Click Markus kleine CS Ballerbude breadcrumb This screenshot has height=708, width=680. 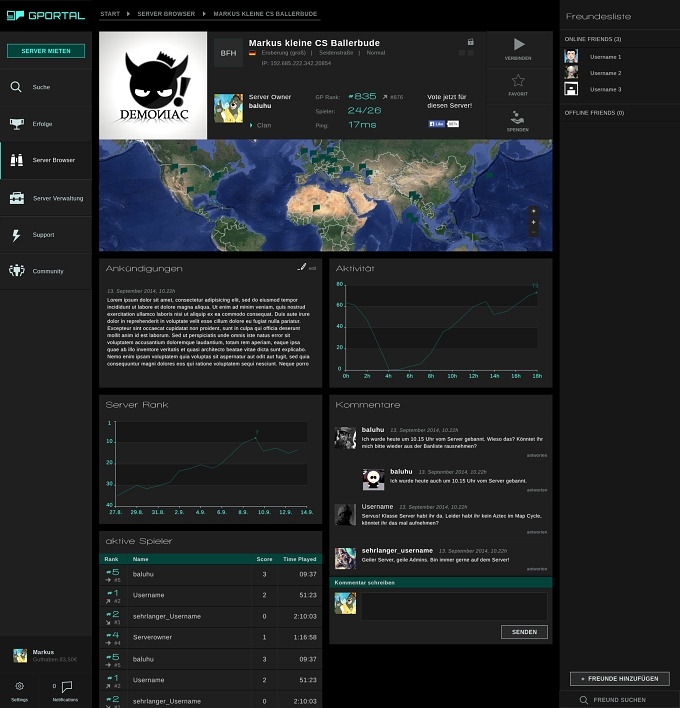265,14
